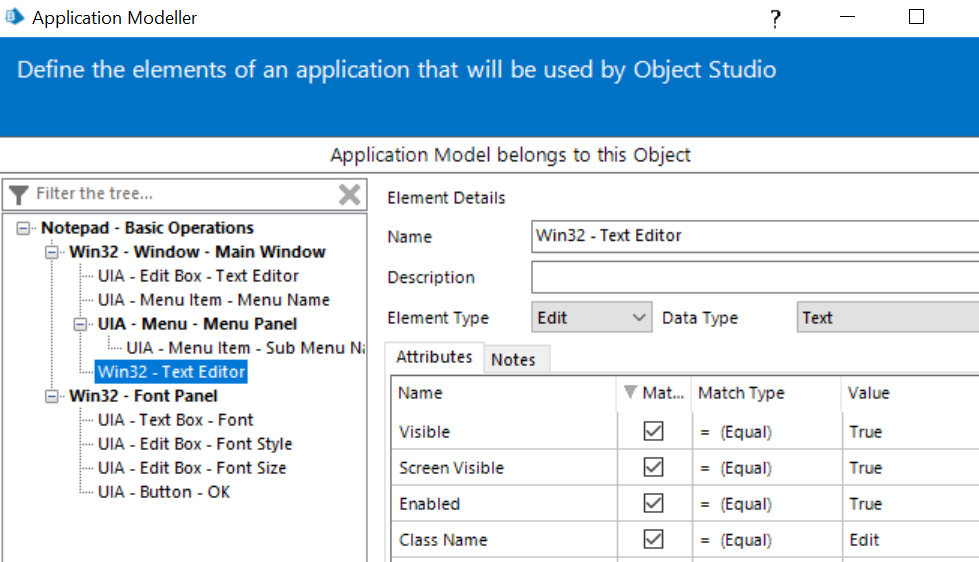Uncheck the Visible attribute match checkbox
The width and height of the screenshot is (979, 562).
pyautogui.click(x=654, y=432)
